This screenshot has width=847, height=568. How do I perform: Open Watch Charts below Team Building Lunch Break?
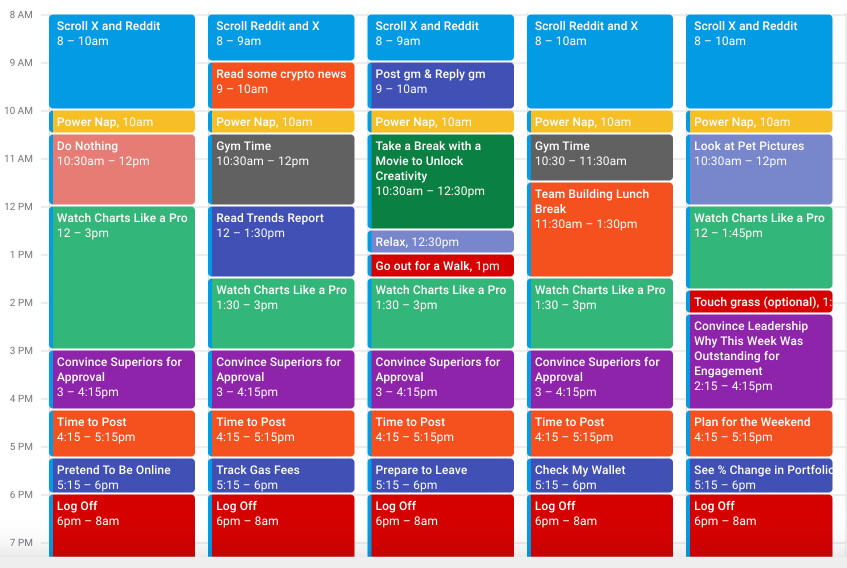600,313
